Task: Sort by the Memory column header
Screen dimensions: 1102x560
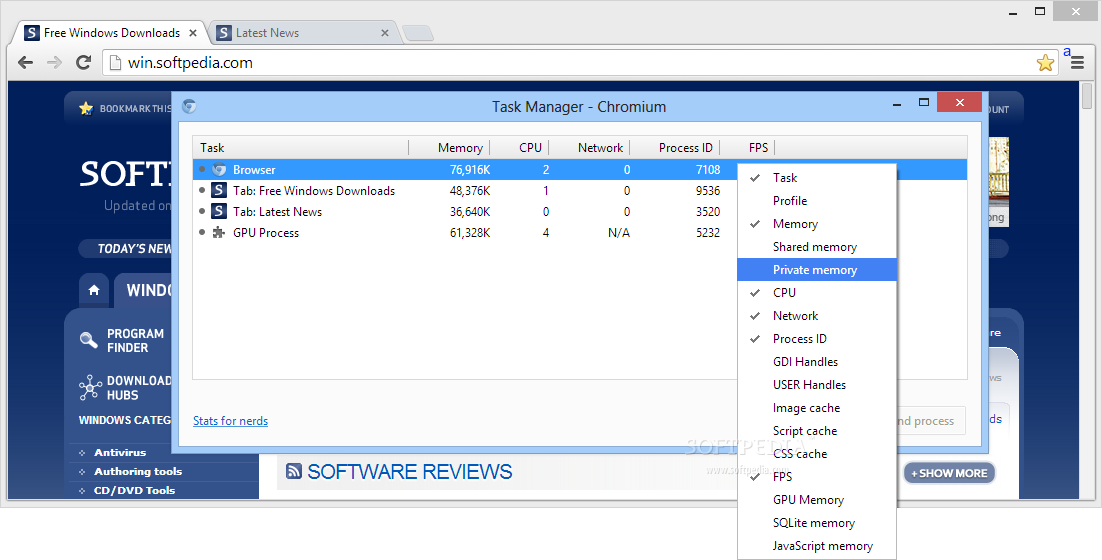Action: pyautogui.click(x=449, y=148)
